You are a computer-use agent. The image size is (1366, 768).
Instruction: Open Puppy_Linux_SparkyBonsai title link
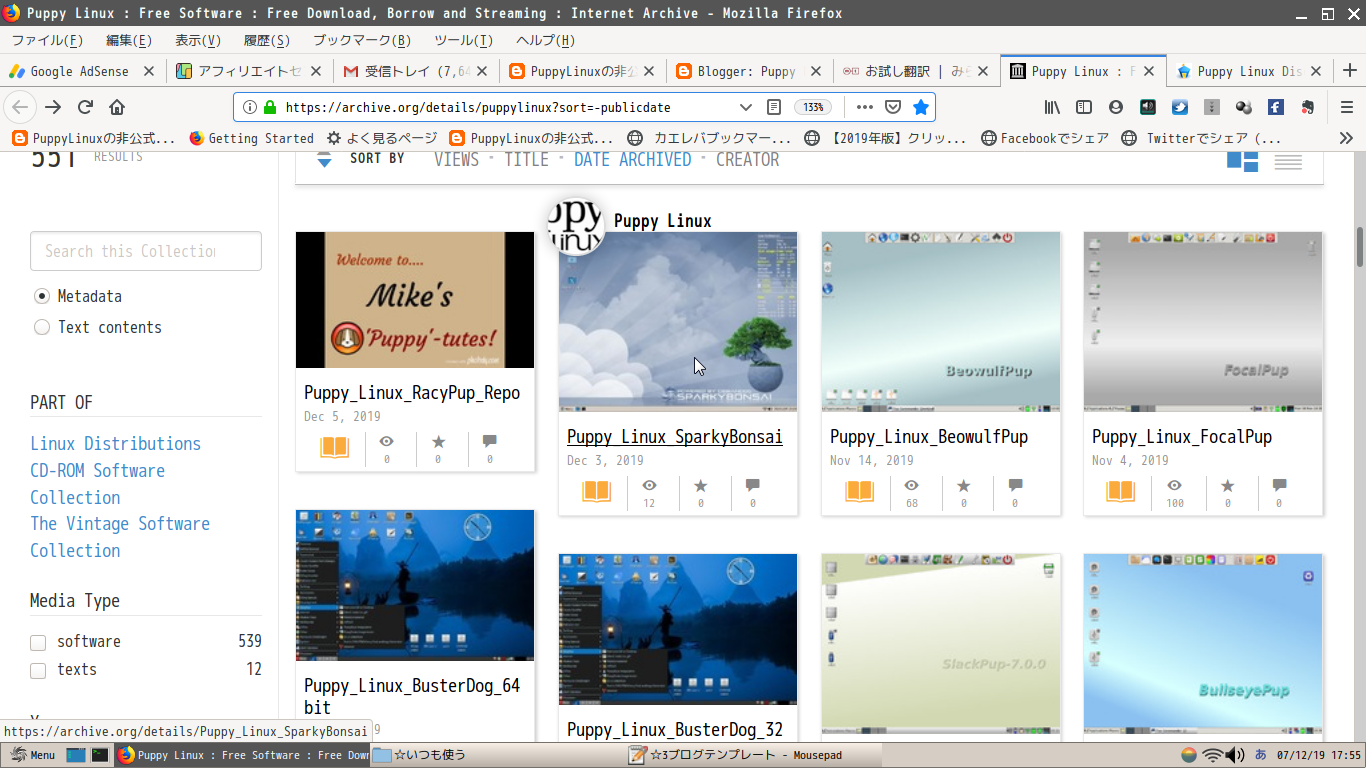(674, 437)
